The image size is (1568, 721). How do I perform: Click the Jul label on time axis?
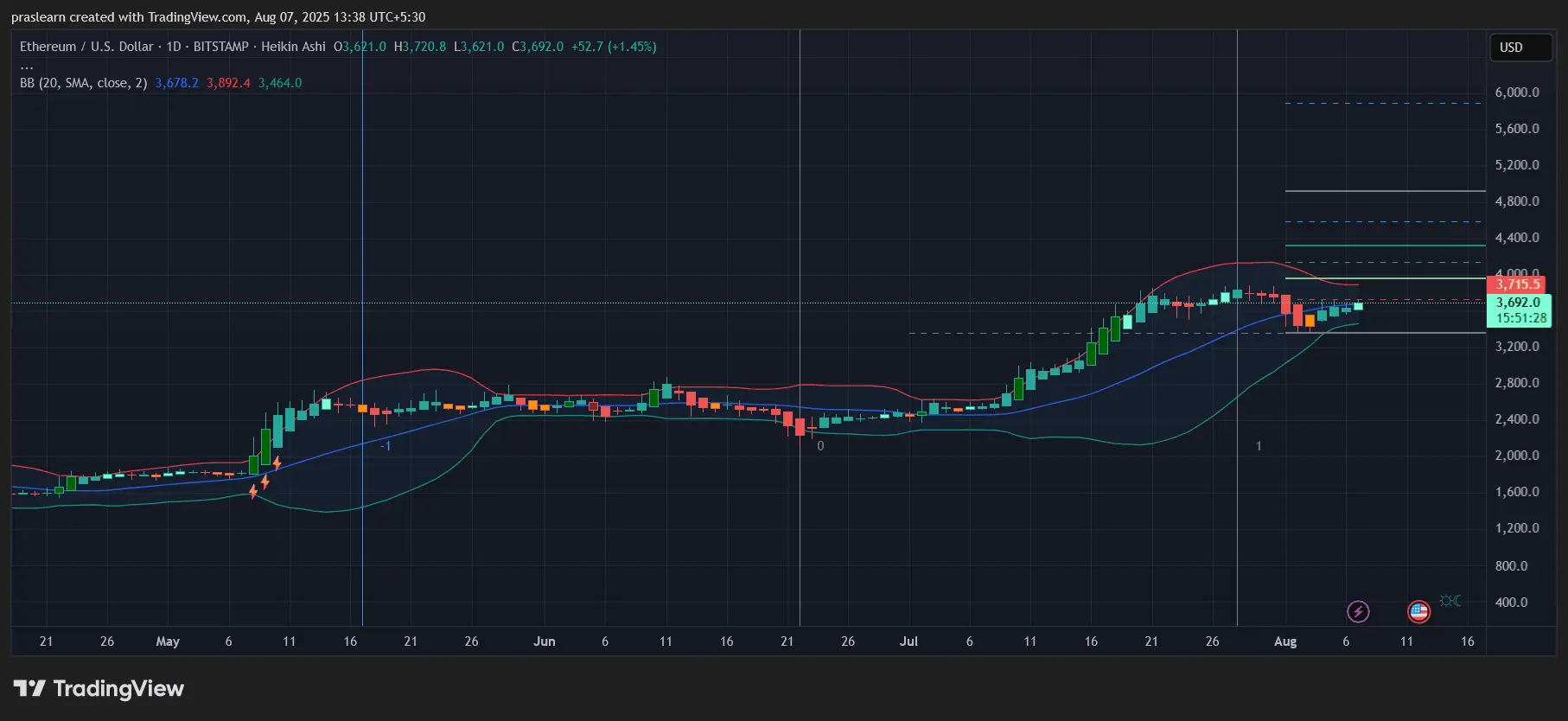908,641
